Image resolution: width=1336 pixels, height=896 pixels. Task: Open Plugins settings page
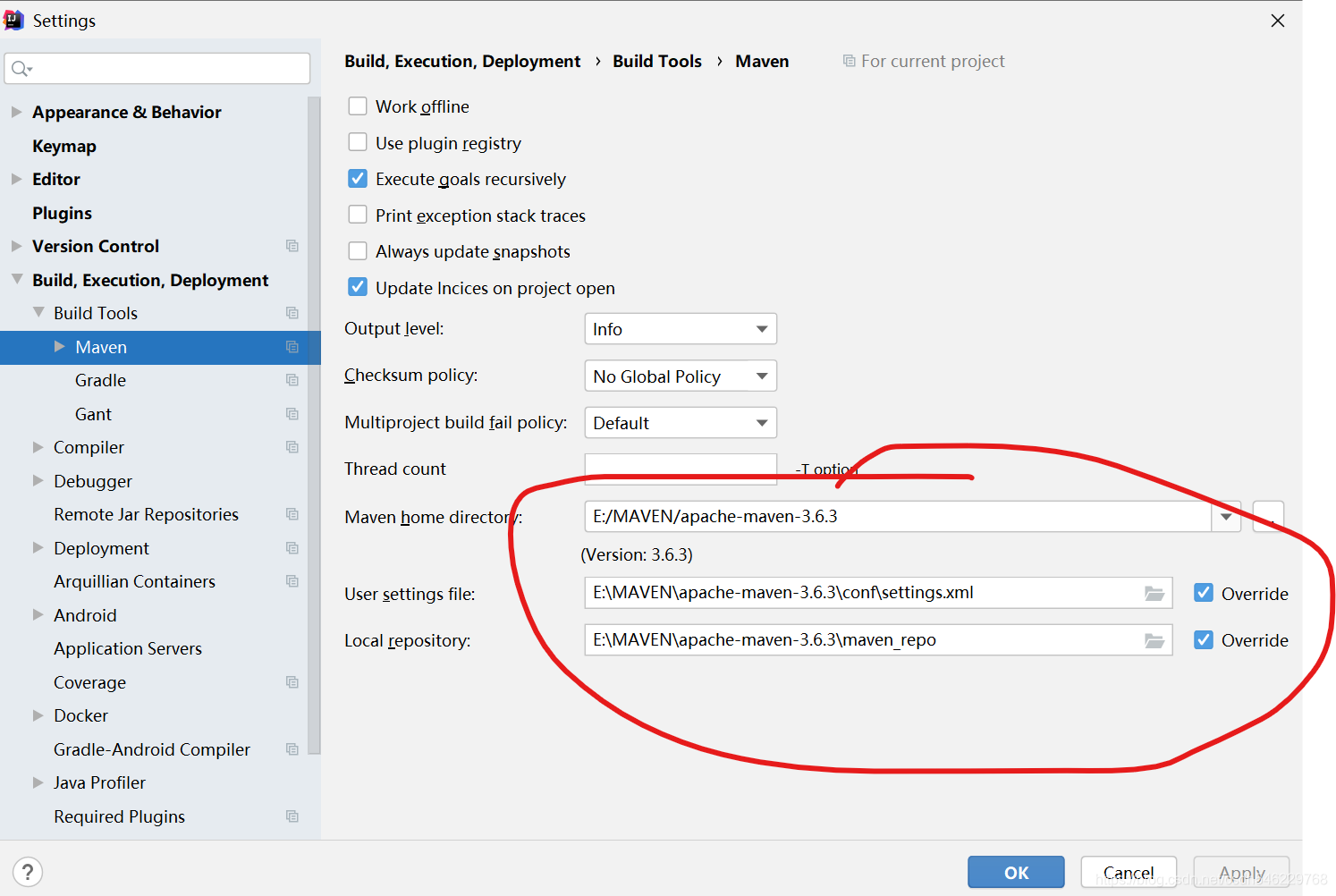(x=62, y=213)
